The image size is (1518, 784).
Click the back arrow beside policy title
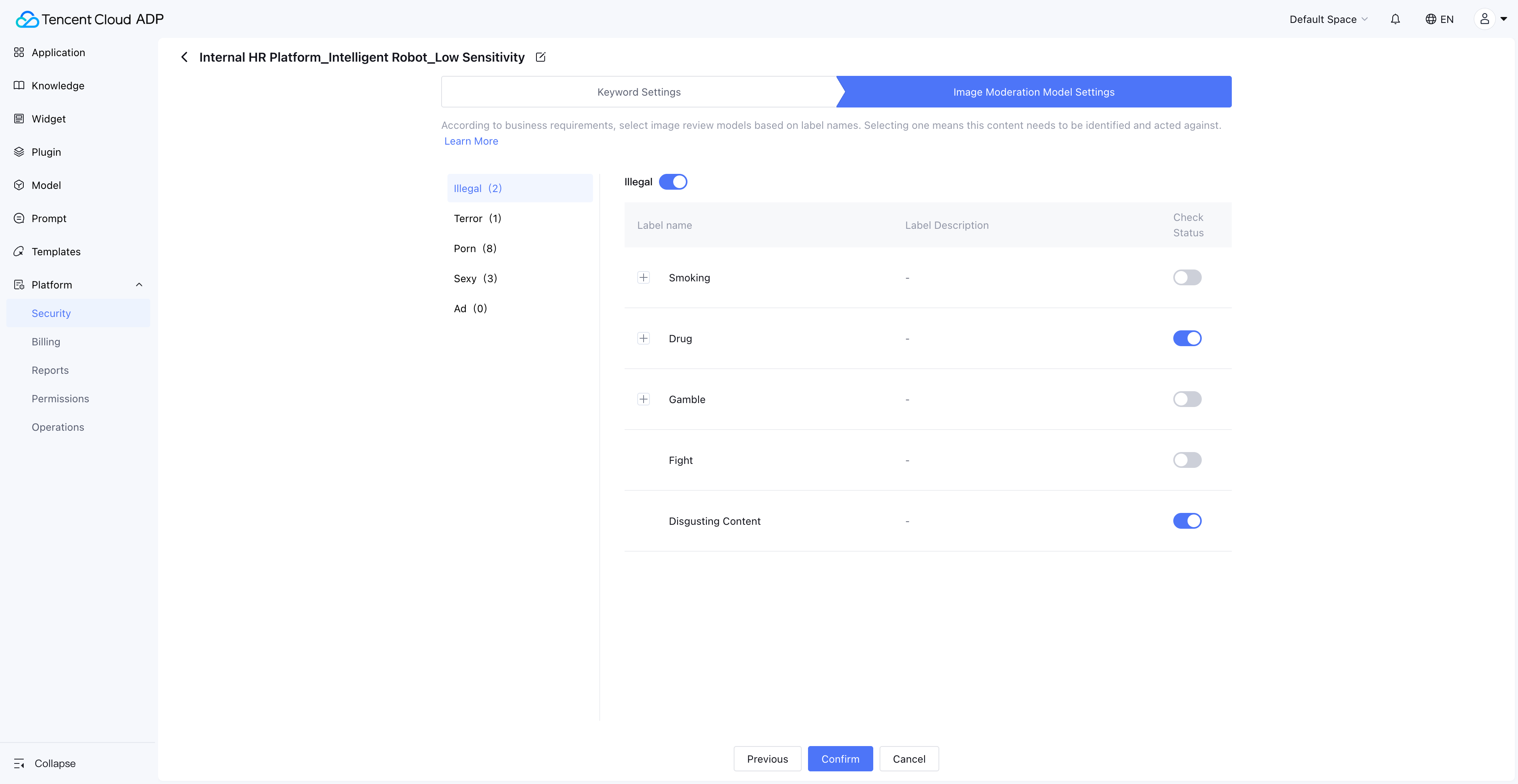click(x=185, y=57)
